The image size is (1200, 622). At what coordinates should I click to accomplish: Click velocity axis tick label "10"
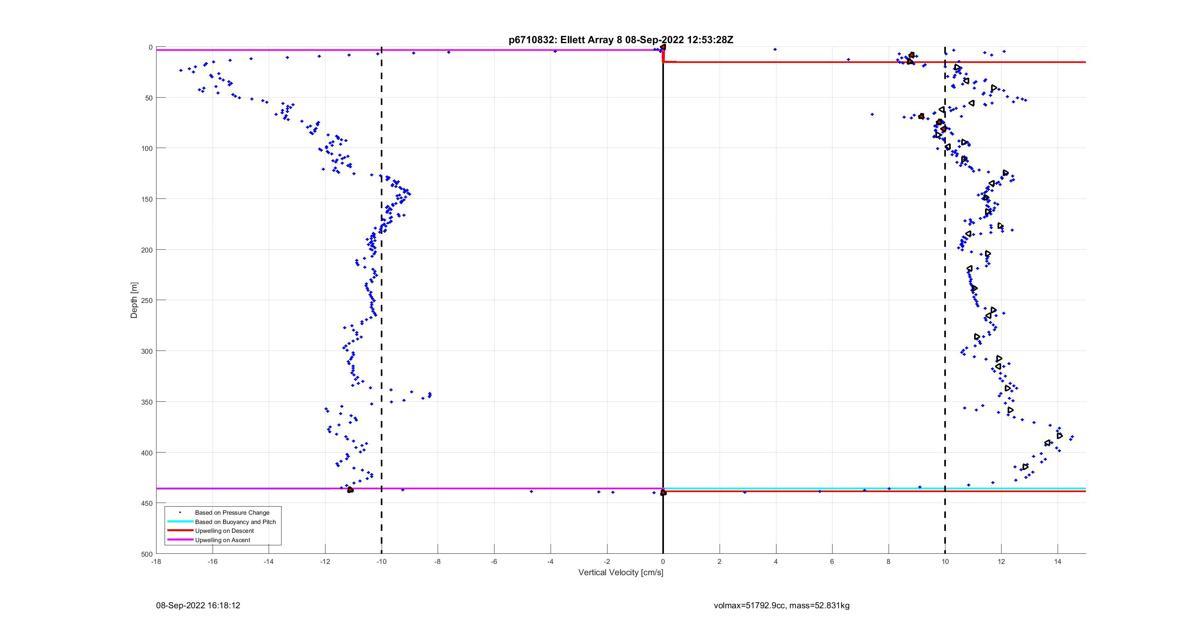945,562
